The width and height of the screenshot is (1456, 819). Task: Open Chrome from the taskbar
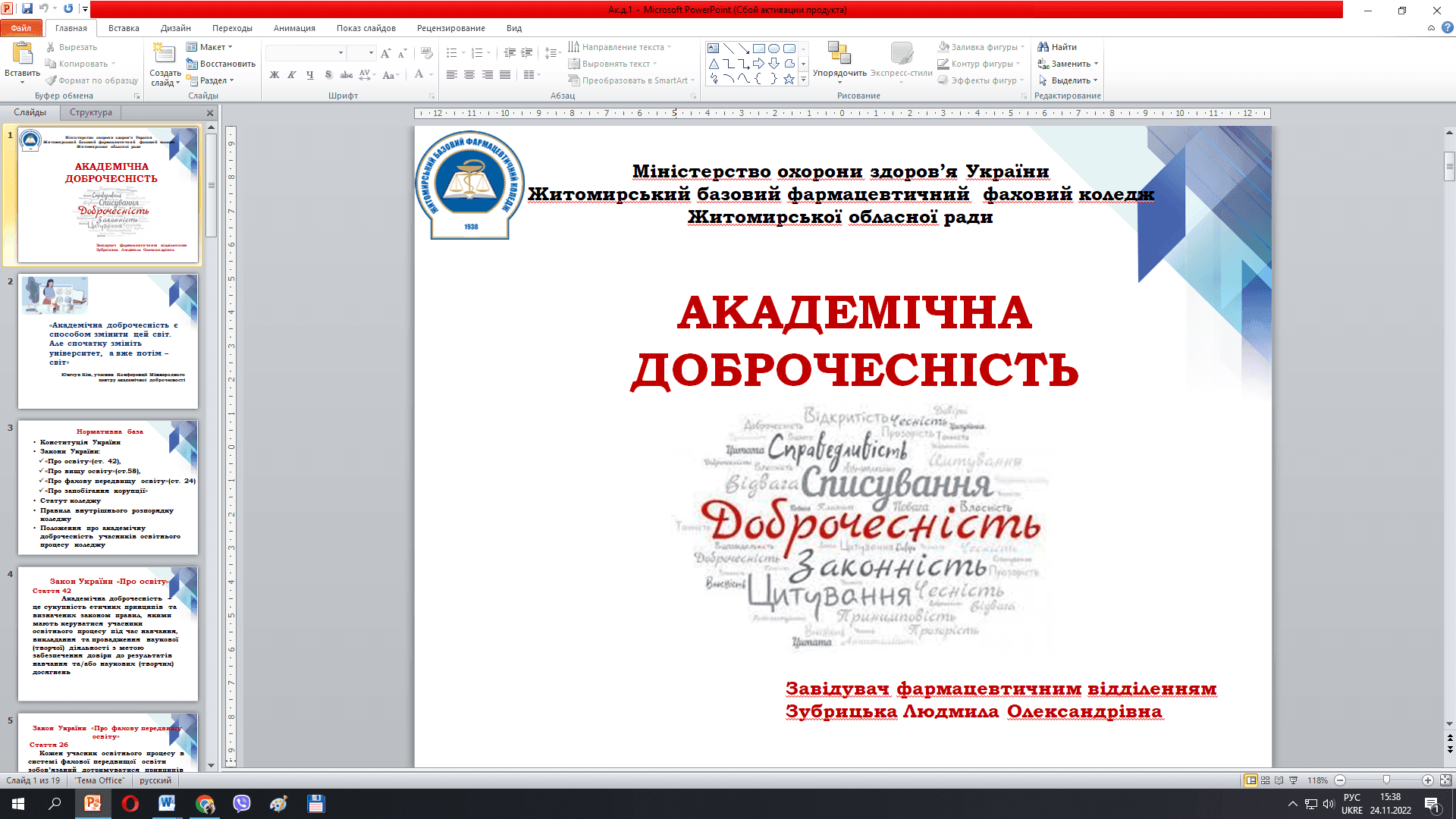point(205,804)
